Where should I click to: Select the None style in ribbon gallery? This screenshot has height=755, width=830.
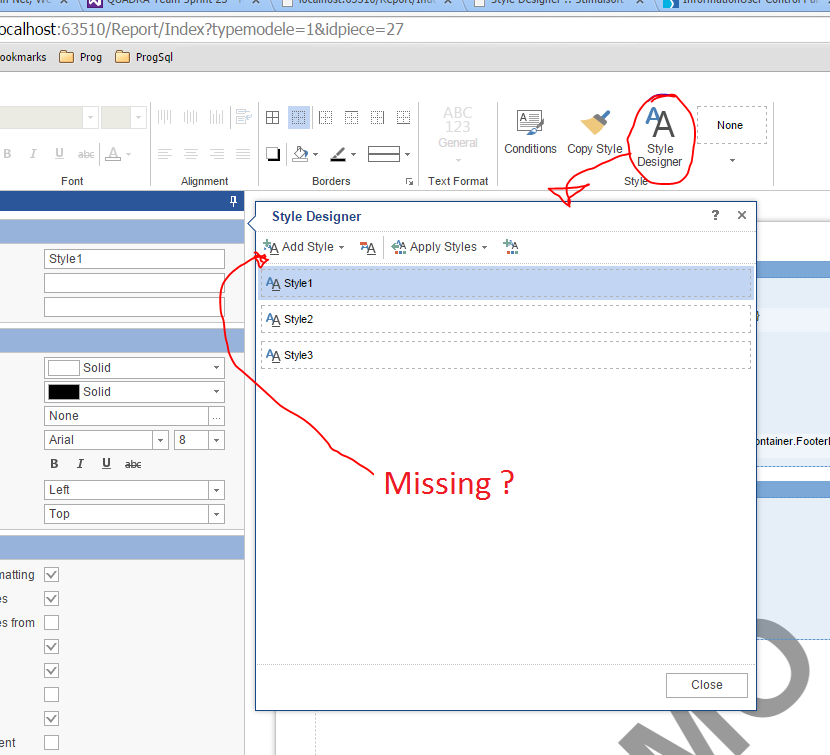731,125
